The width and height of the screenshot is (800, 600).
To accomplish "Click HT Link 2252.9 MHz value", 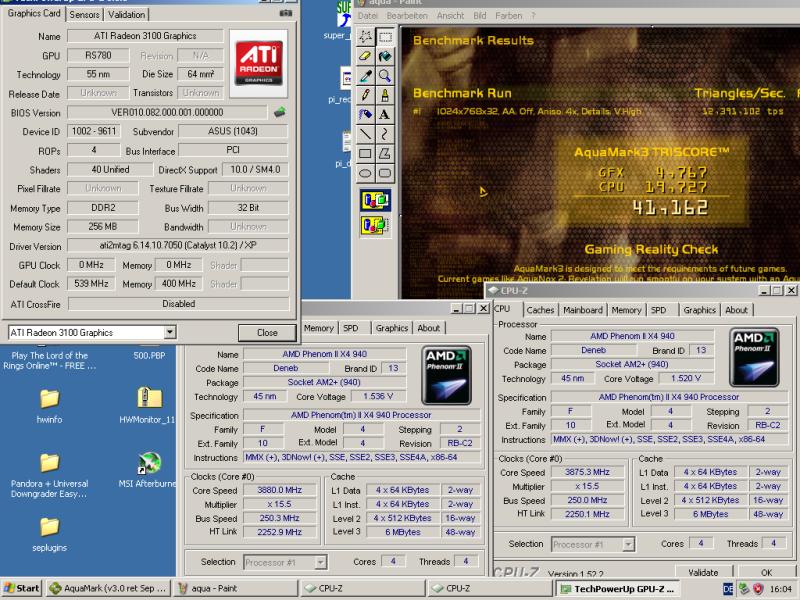I will click(279, 532).
